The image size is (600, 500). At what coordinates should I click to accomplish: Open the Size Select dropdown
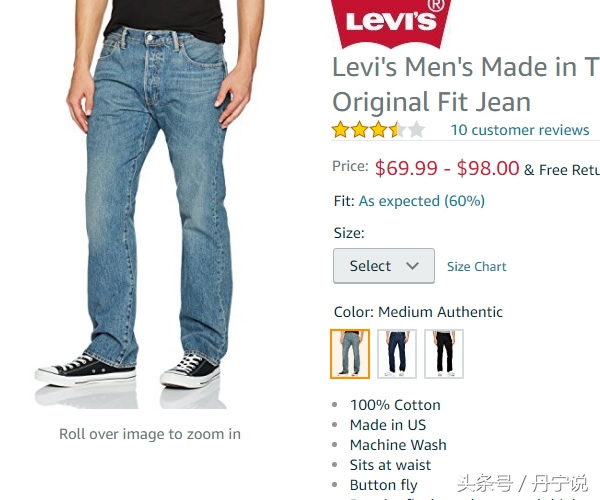(384, 266)
